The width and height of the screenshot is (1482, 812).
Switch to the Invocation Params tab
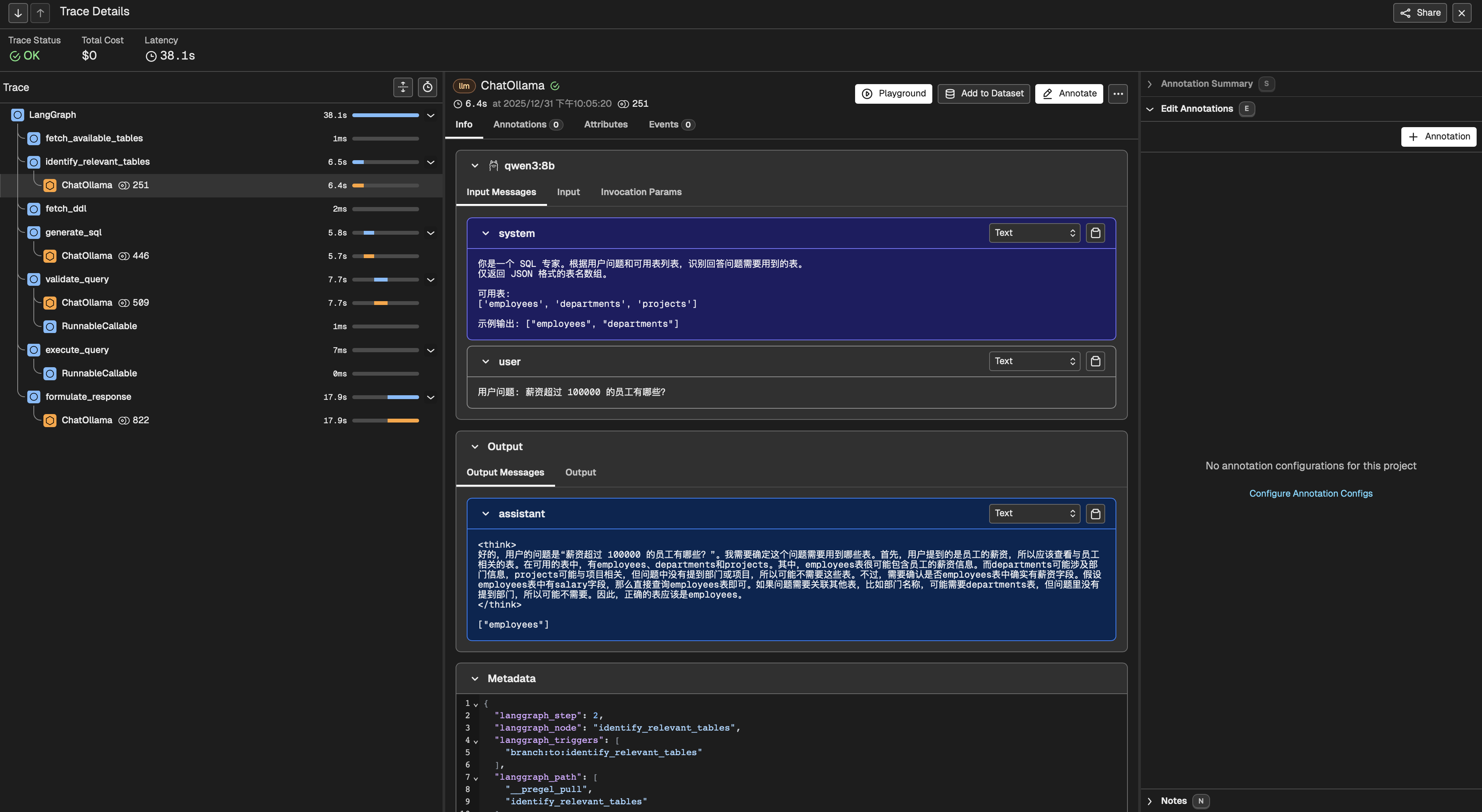[641, 192]
